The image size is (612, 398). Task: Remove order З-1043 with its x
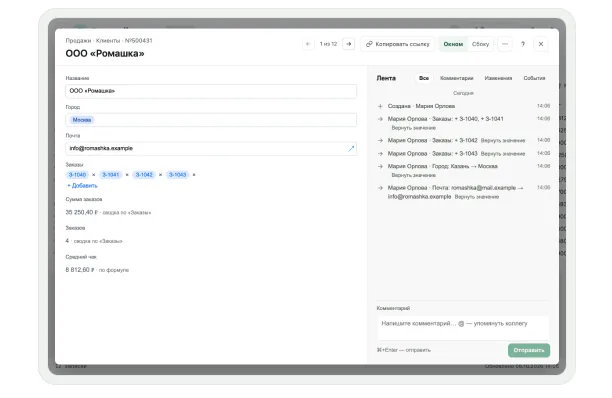click(x=194, y=175)
